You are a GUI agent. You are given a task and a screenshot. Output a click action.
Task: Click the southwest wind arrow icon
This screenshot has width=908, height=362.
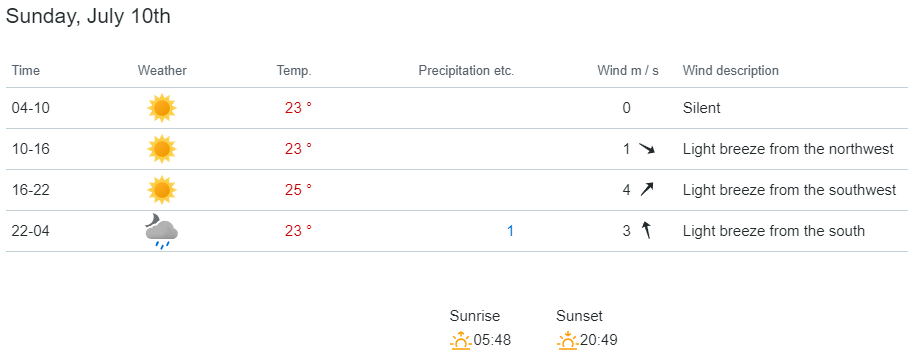click(x=646, y=189)
